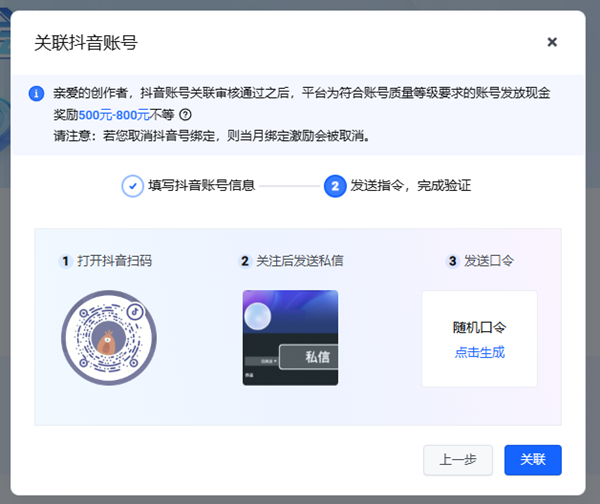Click the notice line starting 请注意
This screenshot has width=600, height=504.
212,136
